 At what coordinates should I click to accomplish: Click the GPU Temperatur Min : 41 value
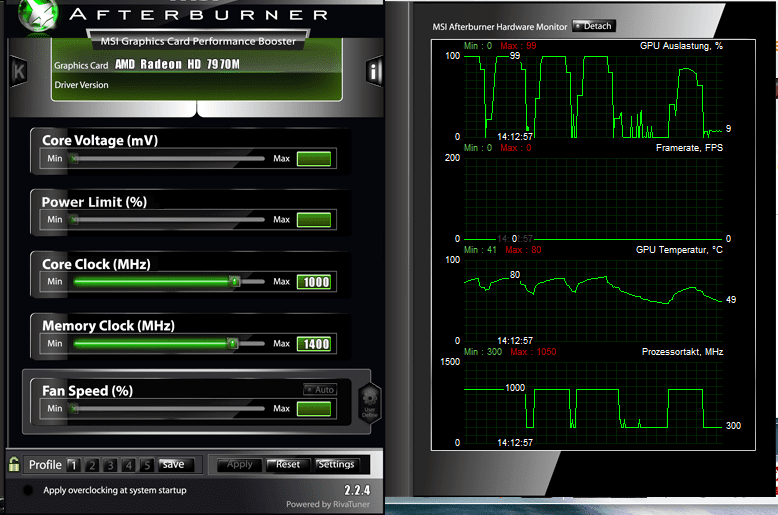coord(480,250)
